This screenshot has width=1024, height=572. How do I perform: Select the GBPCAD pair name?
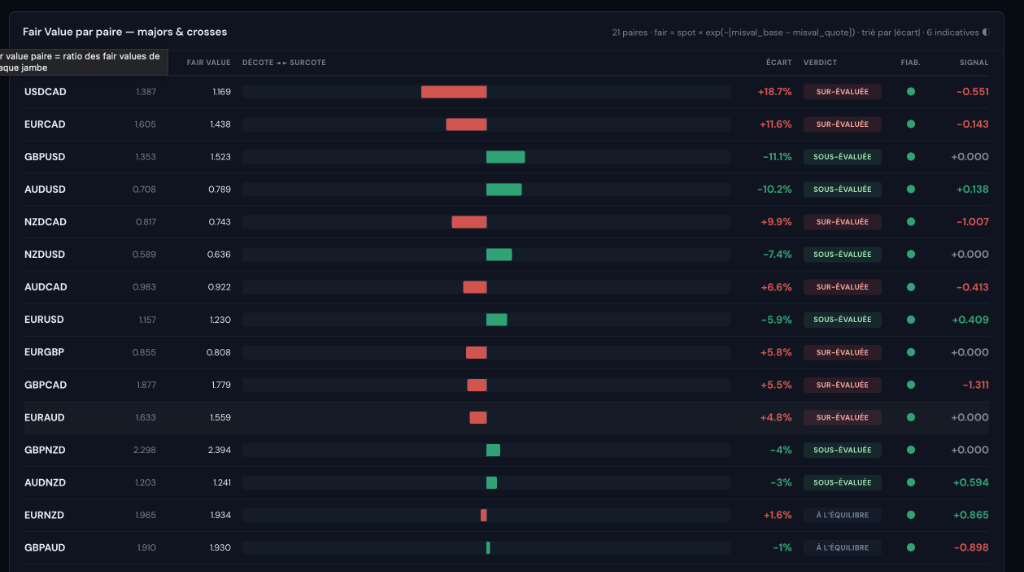tap(45, 385)
